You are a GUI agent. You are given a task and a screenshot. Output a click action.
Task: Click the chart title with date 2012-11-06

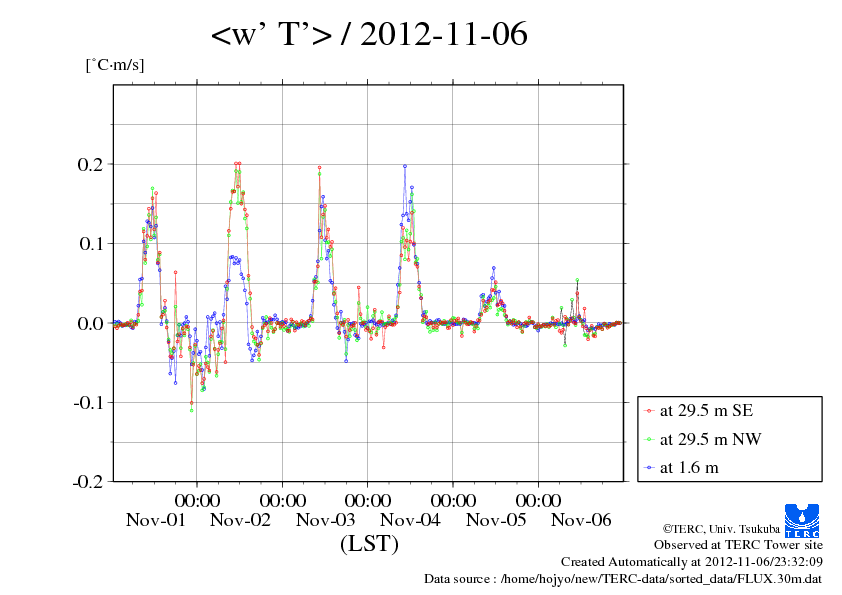[x=369, y=36]
